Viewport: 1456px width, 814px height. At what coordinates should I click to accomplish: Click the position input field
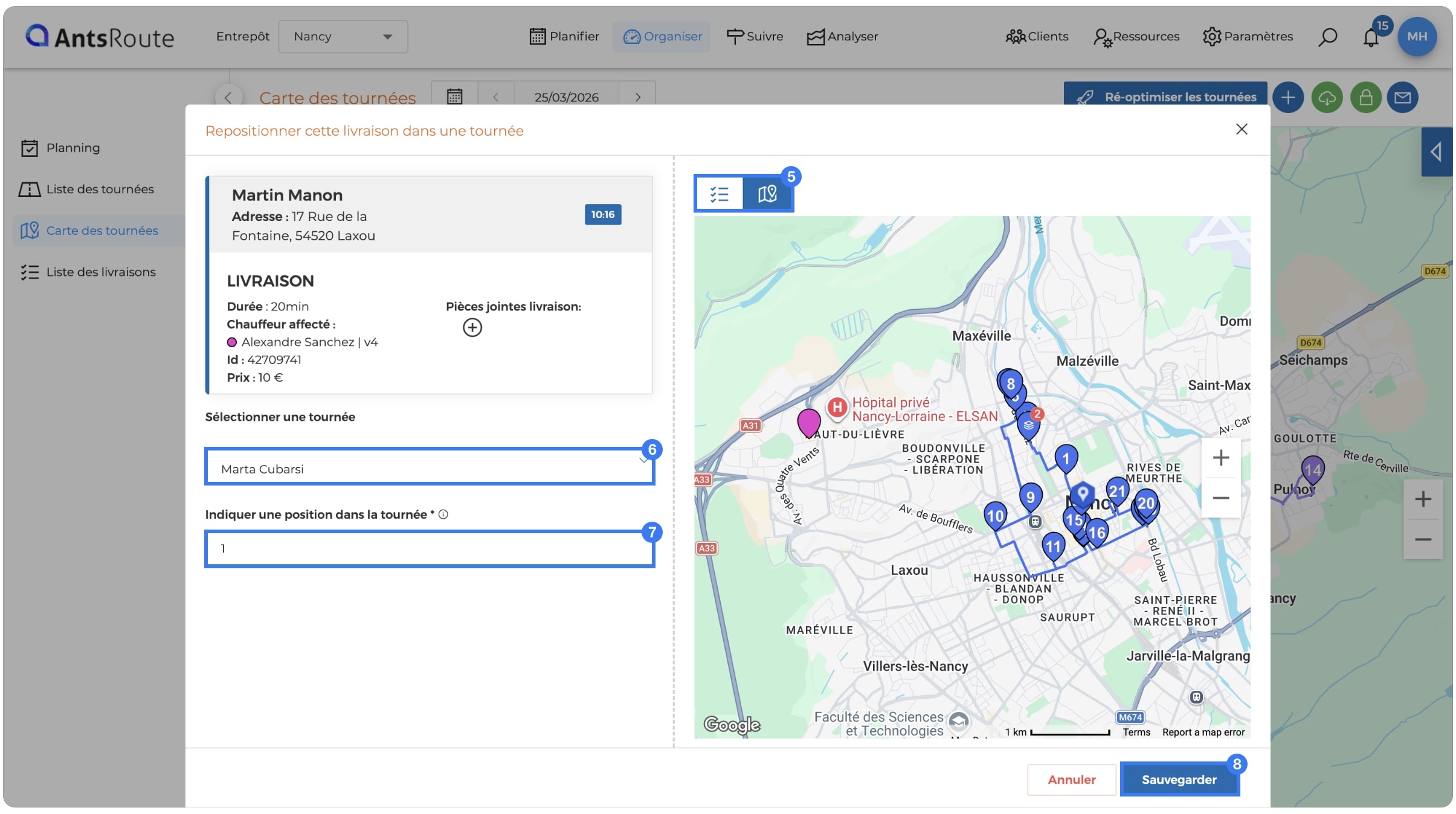click(430, 548)
